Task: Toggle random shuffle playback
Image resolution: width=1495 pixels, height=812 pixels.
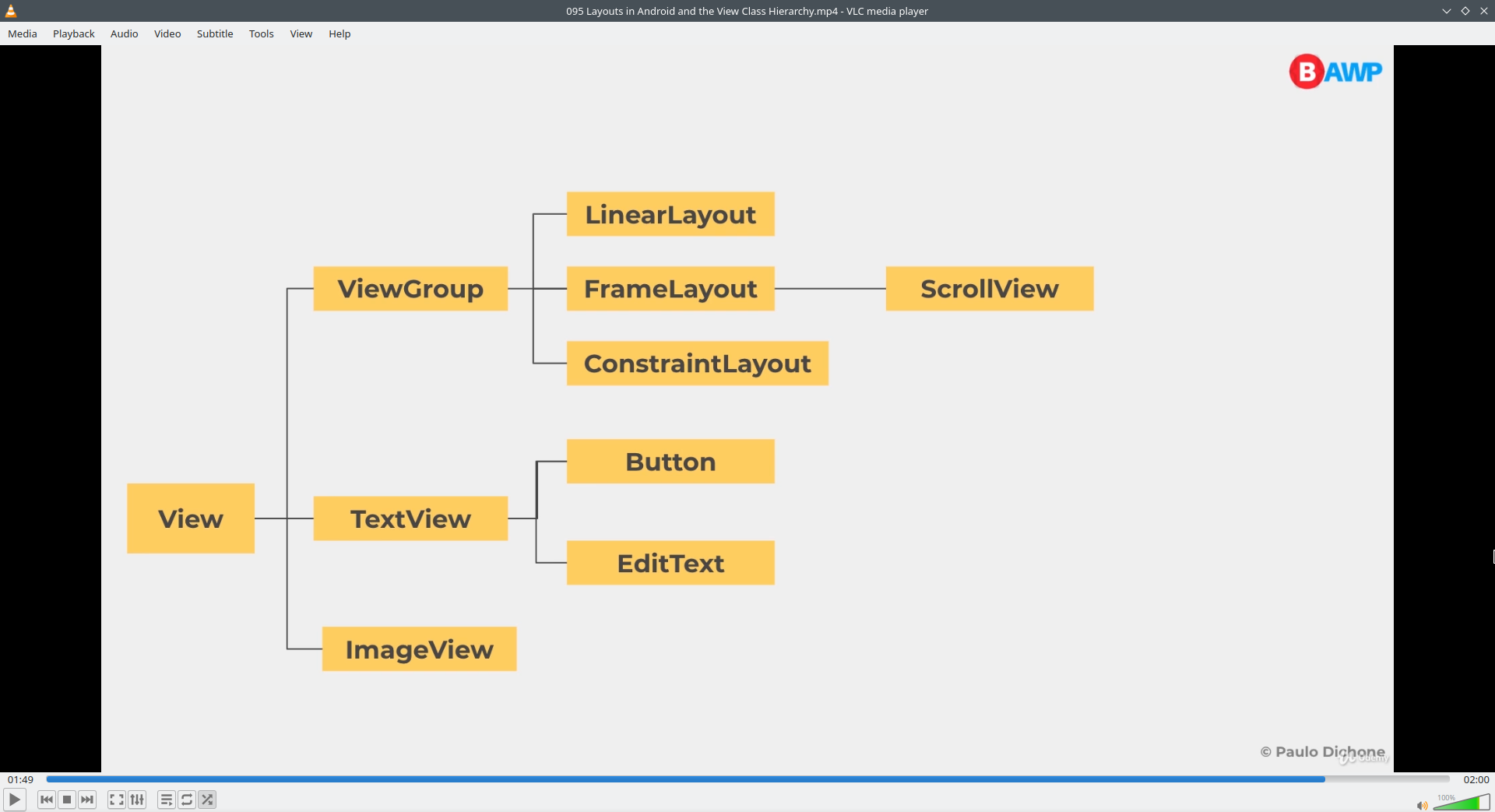Action: [x=207, y=800]
